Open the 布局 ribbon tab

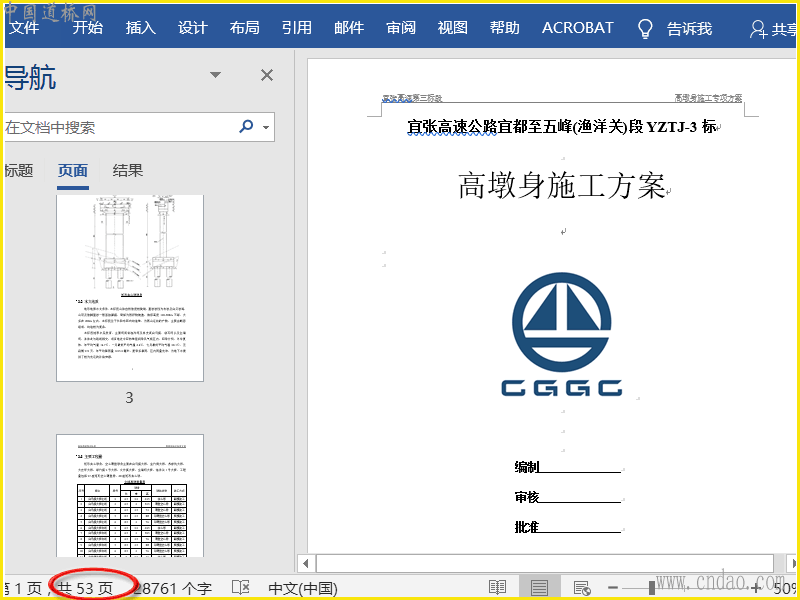(244, 28)
